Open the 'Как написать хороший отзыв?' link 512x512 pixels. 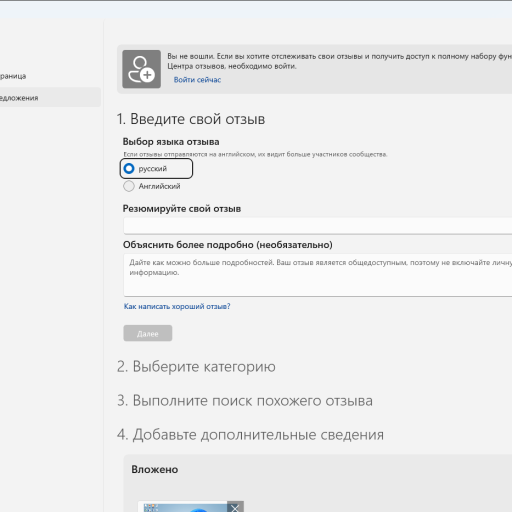point(177,306)
